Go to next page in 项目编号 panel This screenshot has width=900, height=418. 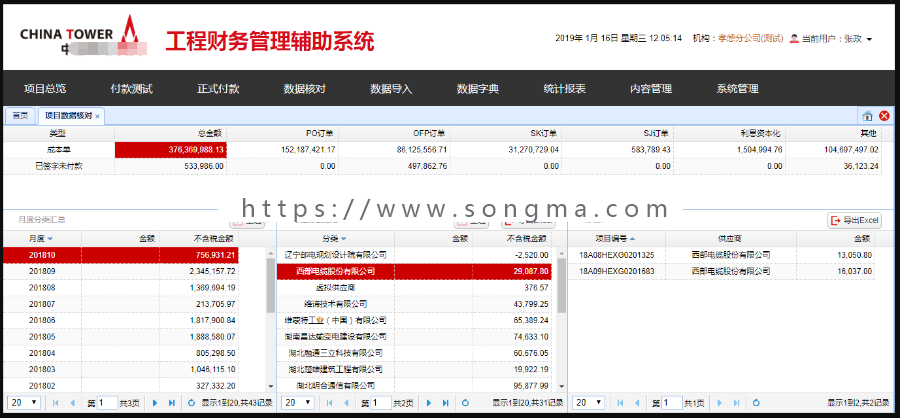pyautogui.click(x=720, y=403)
